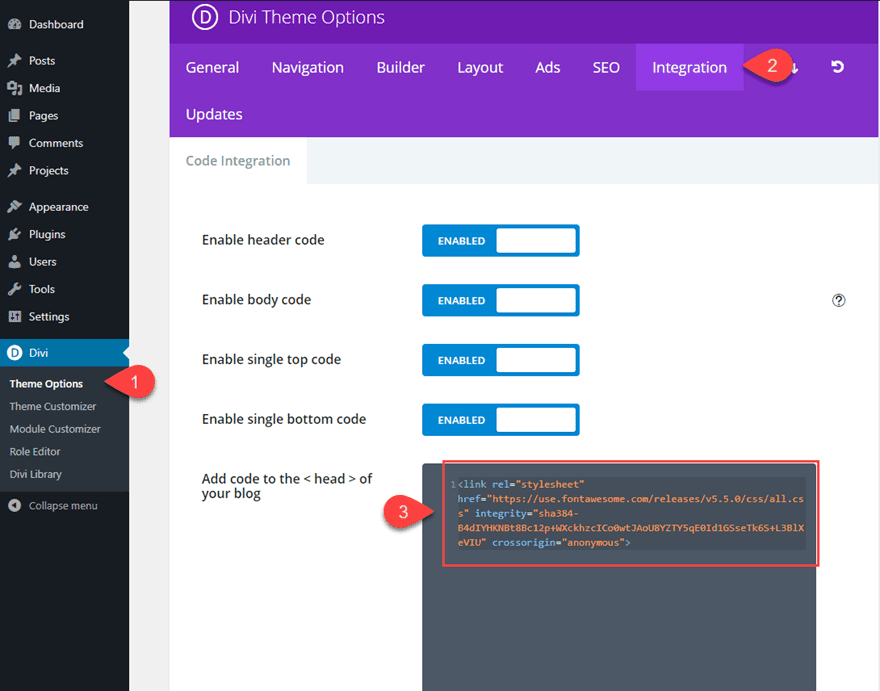
Task: Click the reset options circular arrow icon
Action: pos(837,67)
